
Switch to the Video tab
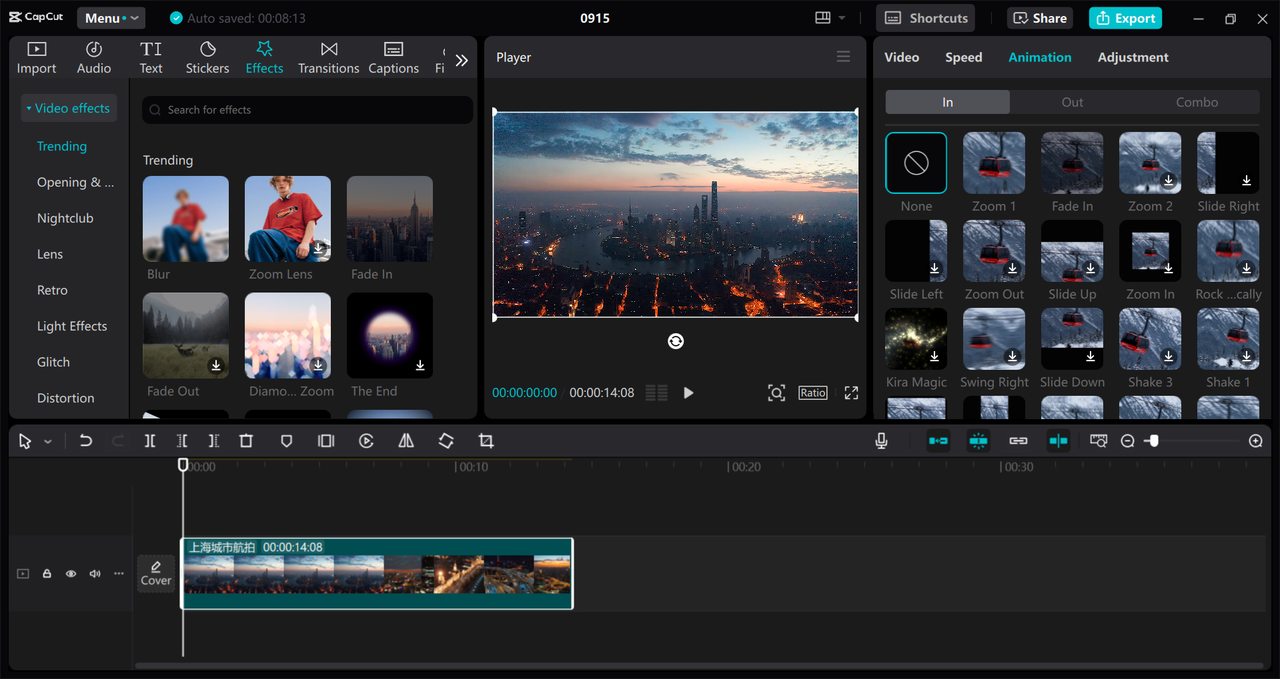pyautogui.click(x=901, y=57)
